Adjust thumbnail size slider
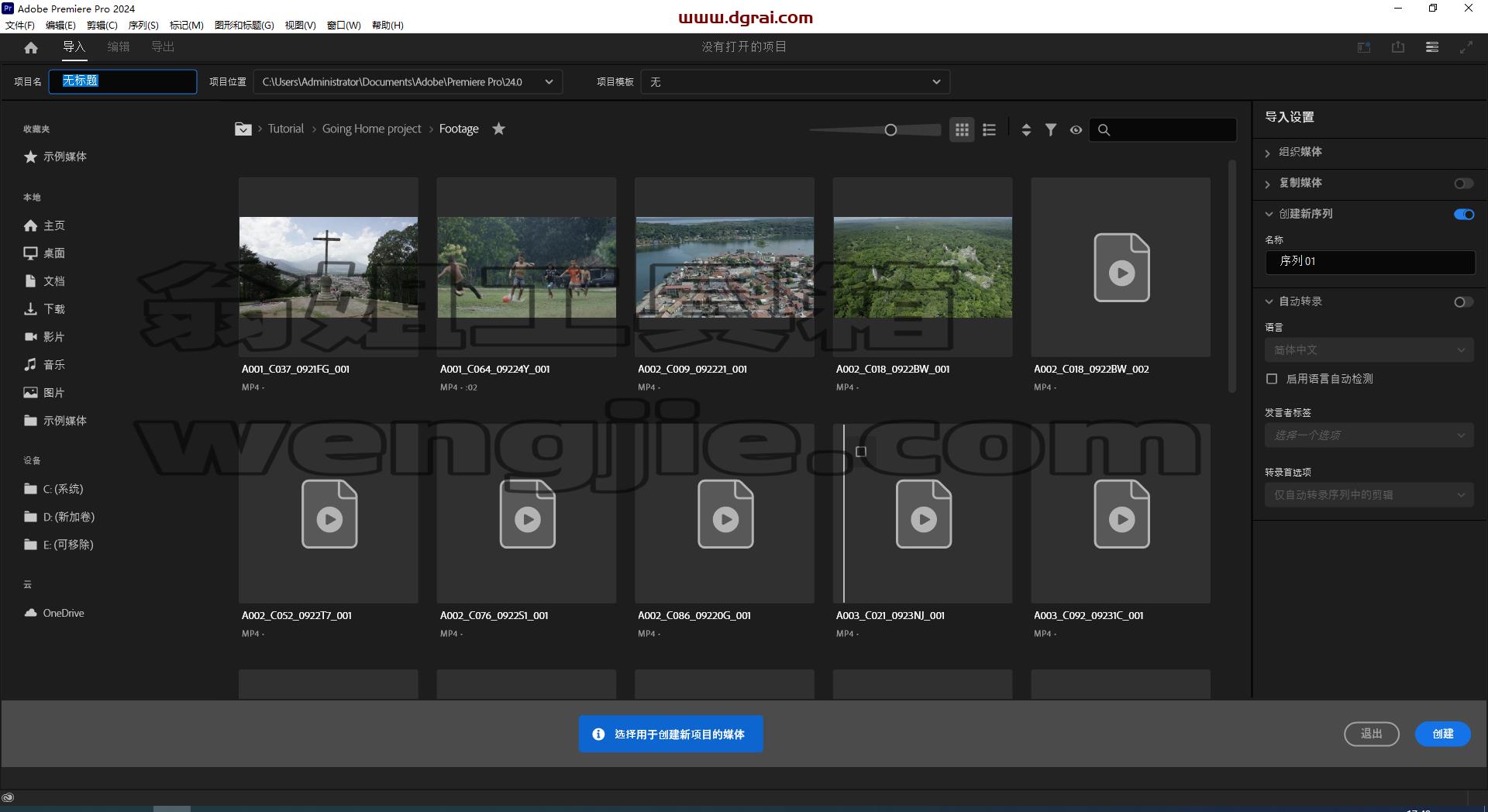Viewport: 1488px width, 812px height. (890, 130)
